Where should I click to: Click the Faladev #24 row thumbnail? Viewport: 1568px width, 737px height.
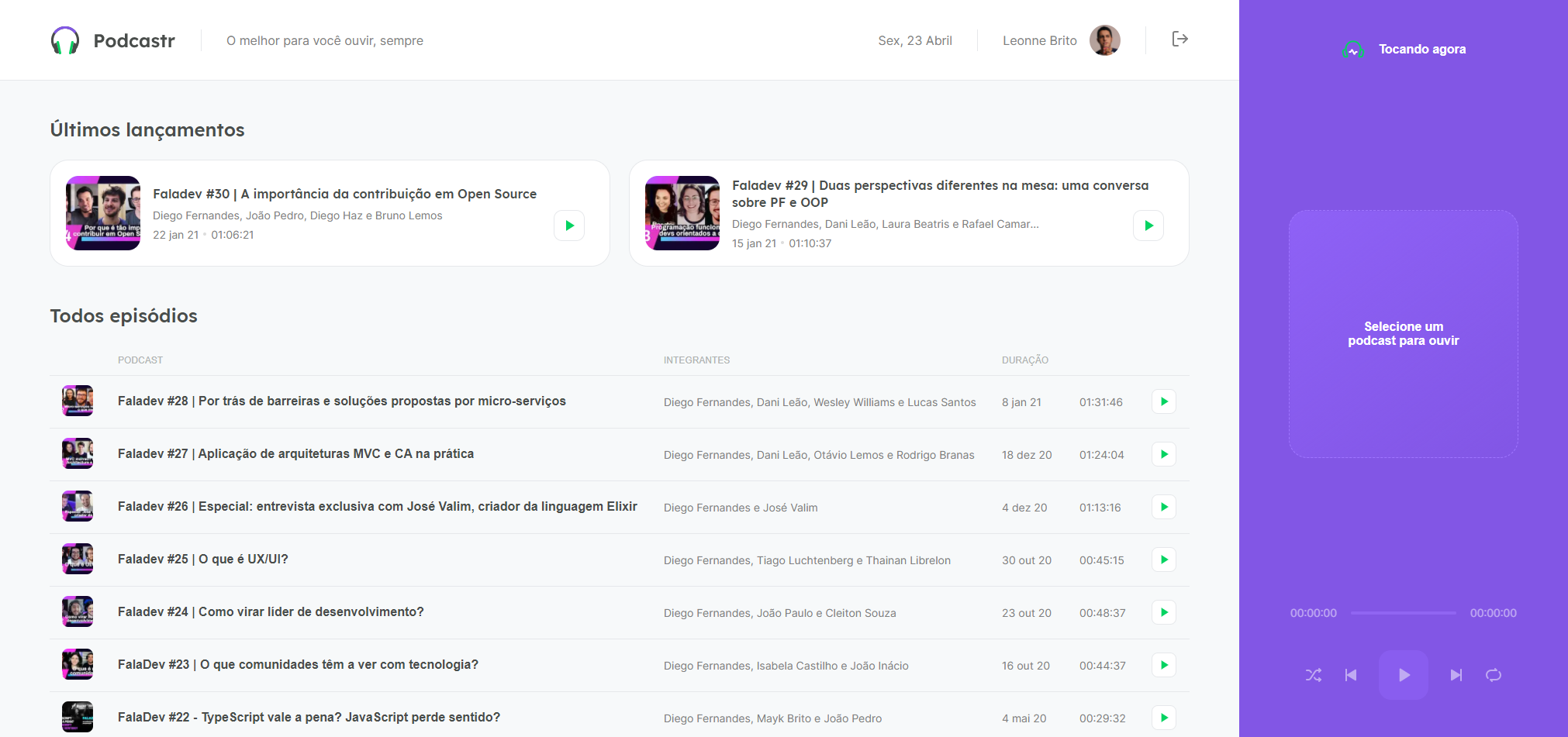click(78, 612)
